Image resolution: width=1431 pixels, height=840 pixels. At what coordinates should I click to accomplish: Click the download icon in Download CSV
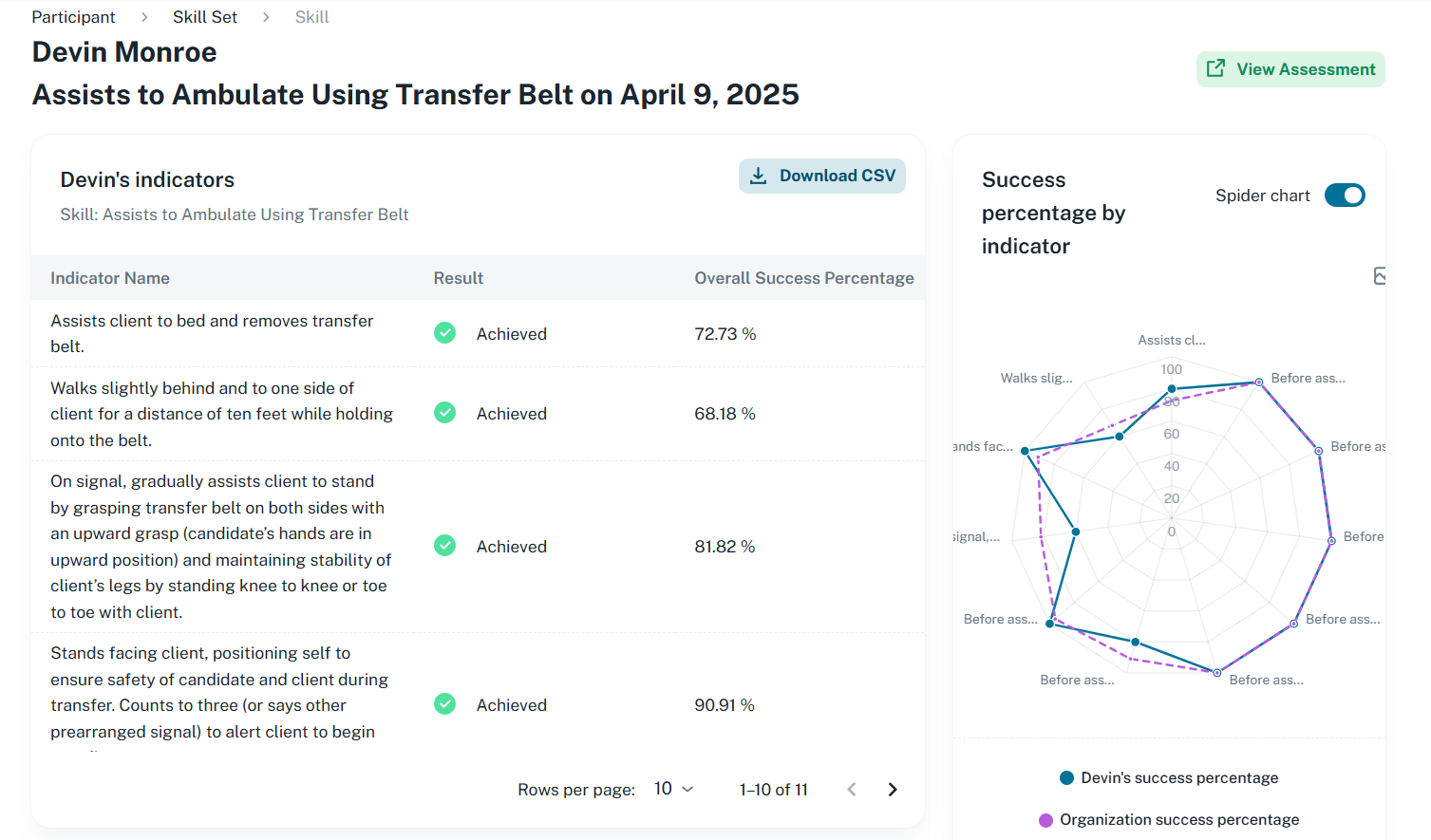point(758,176)
